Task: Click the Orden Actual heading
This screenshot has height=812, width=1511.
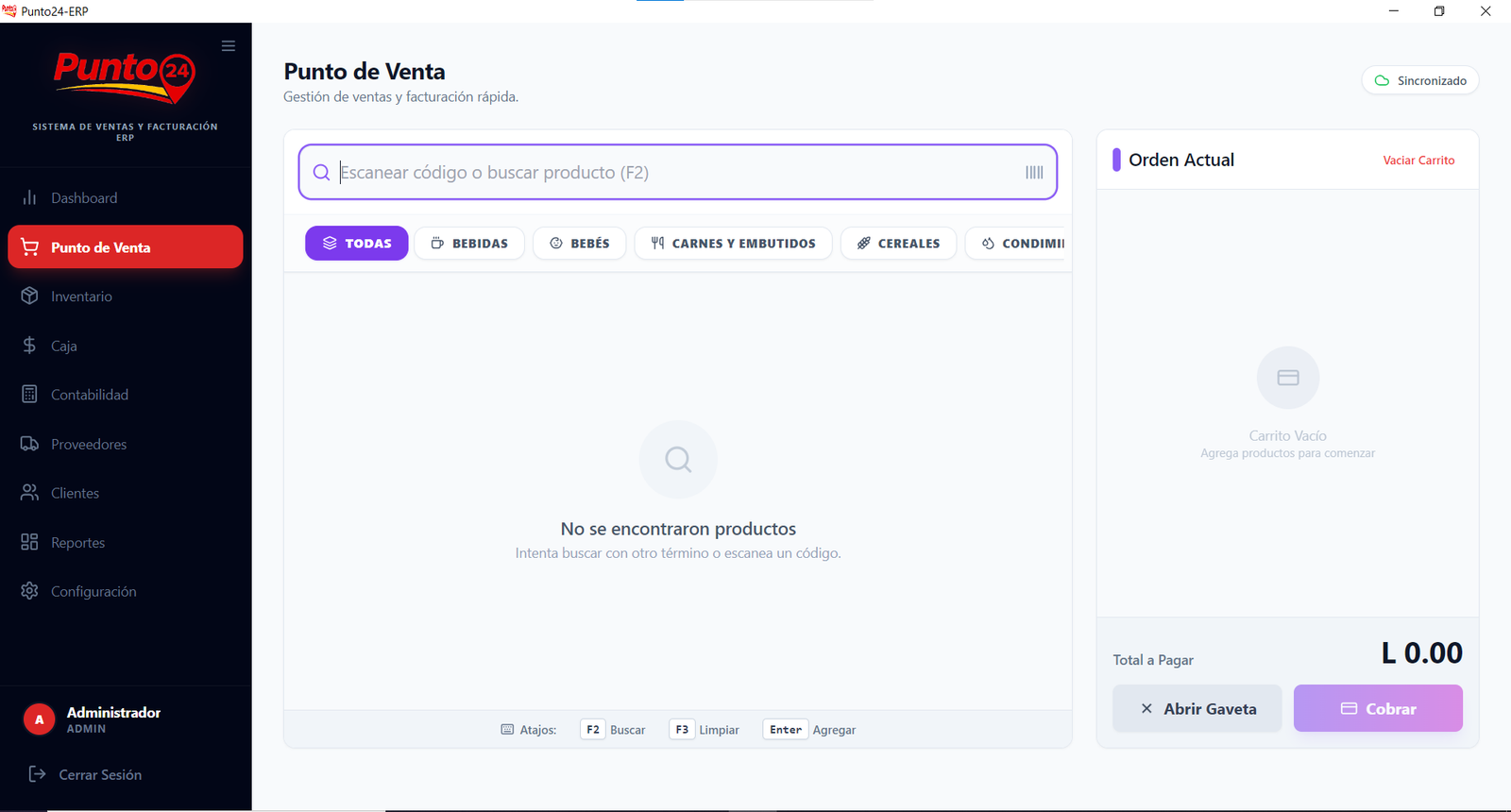Action: (x=1181, y=160)
